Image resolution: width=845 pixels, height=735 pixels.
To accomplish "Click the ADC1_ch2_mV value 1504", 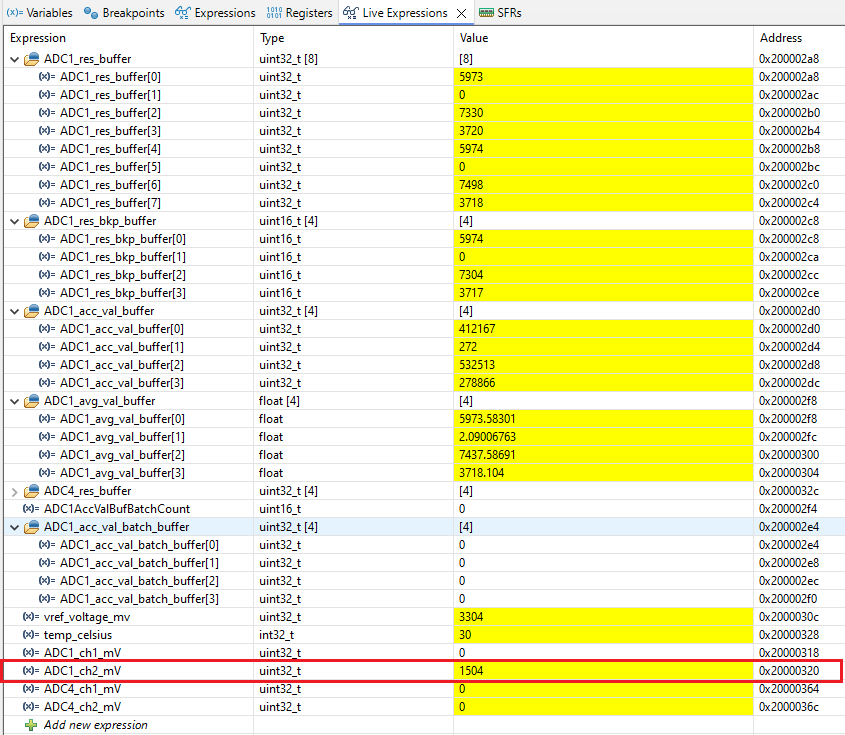I will pos(471,671).
